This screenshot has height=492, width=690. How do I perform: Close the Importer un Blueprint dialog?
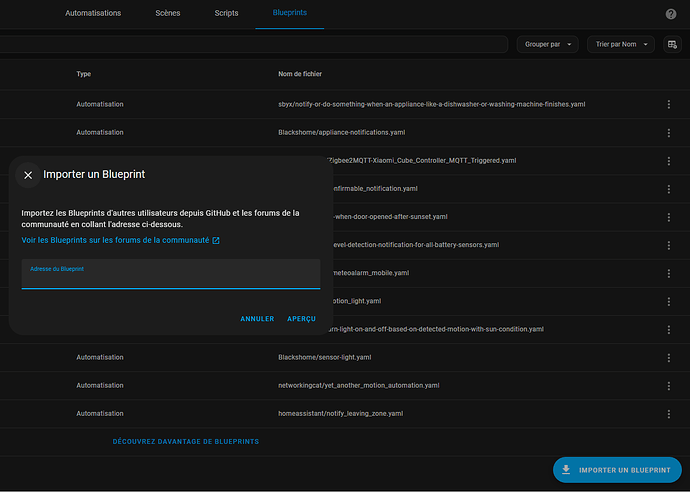(28, 174)
